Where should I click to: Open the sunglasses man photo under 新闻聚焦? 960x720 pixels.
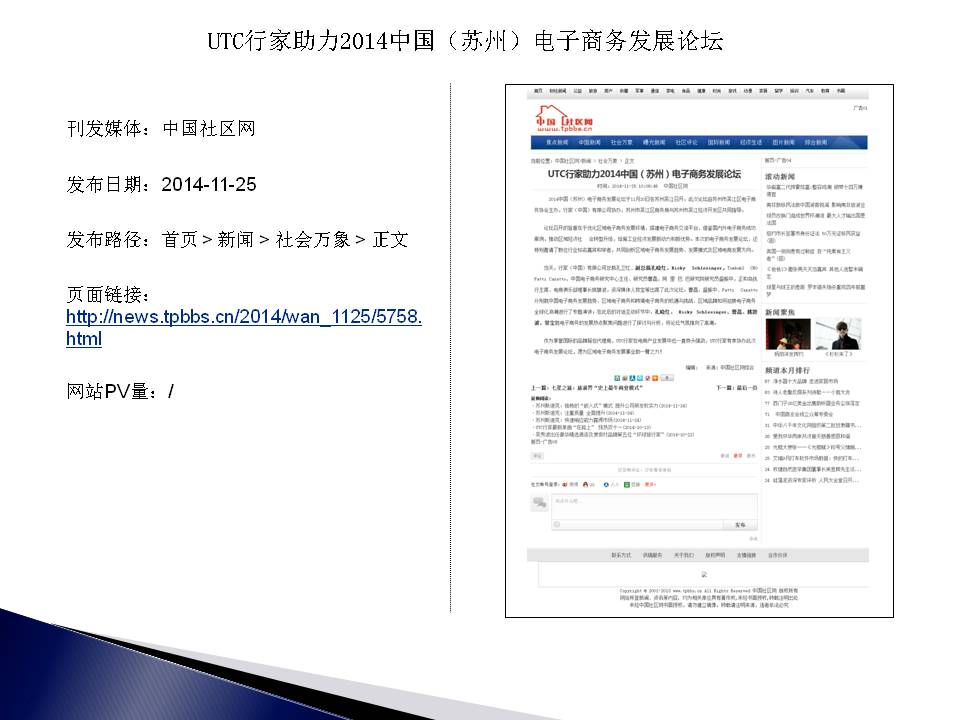[x=838, y=334]
